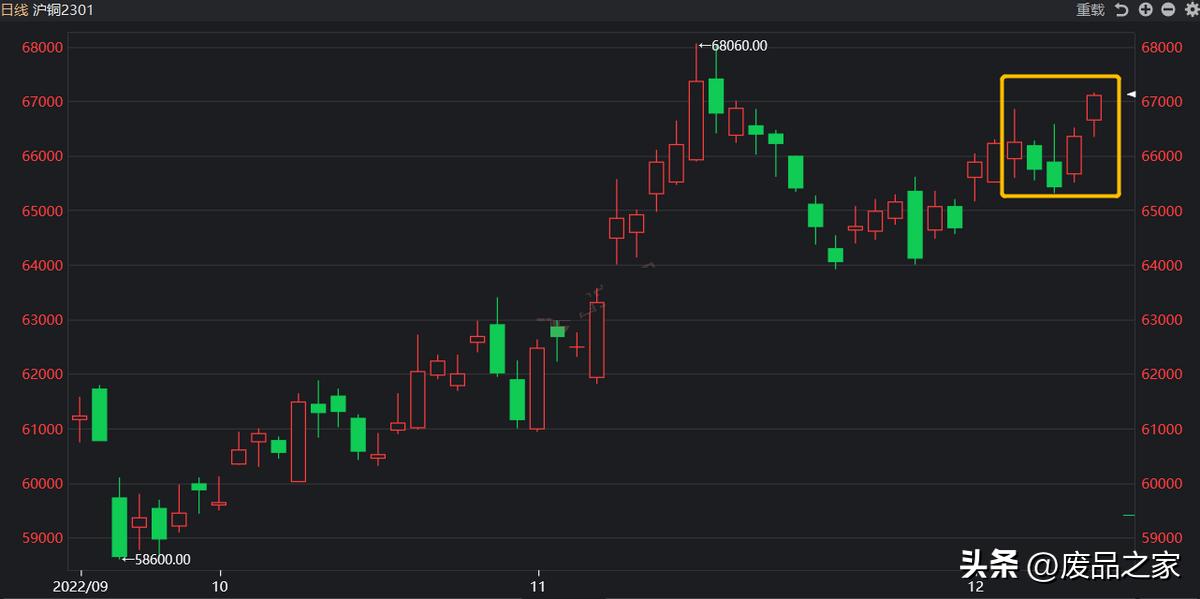Click the 2022/09 date axis label

point(80,586)
